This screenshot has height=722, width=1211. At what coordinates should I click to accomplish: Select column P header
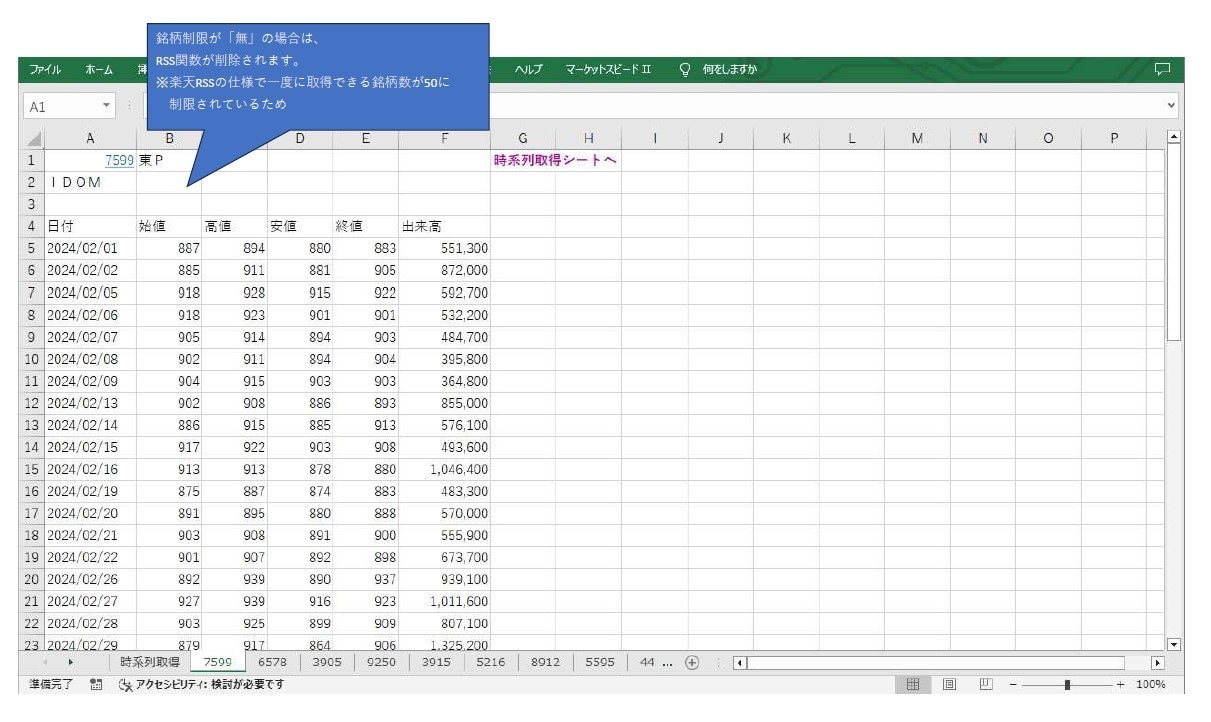pyautogui.click(x=1114, y=140)
